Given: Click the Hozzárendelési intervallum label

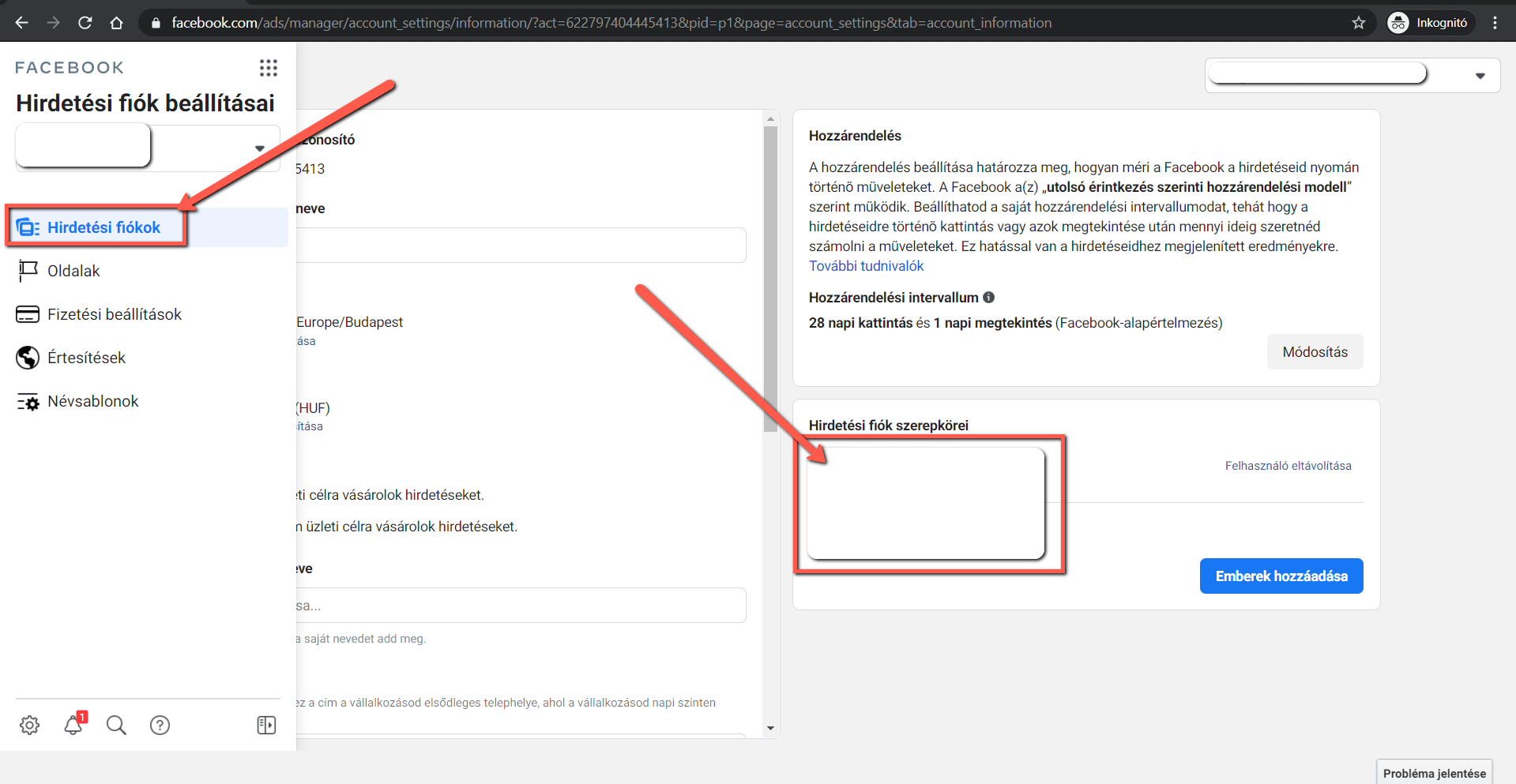Looking at the screenshot, I should pyautogui.click(x=893, y=298).
